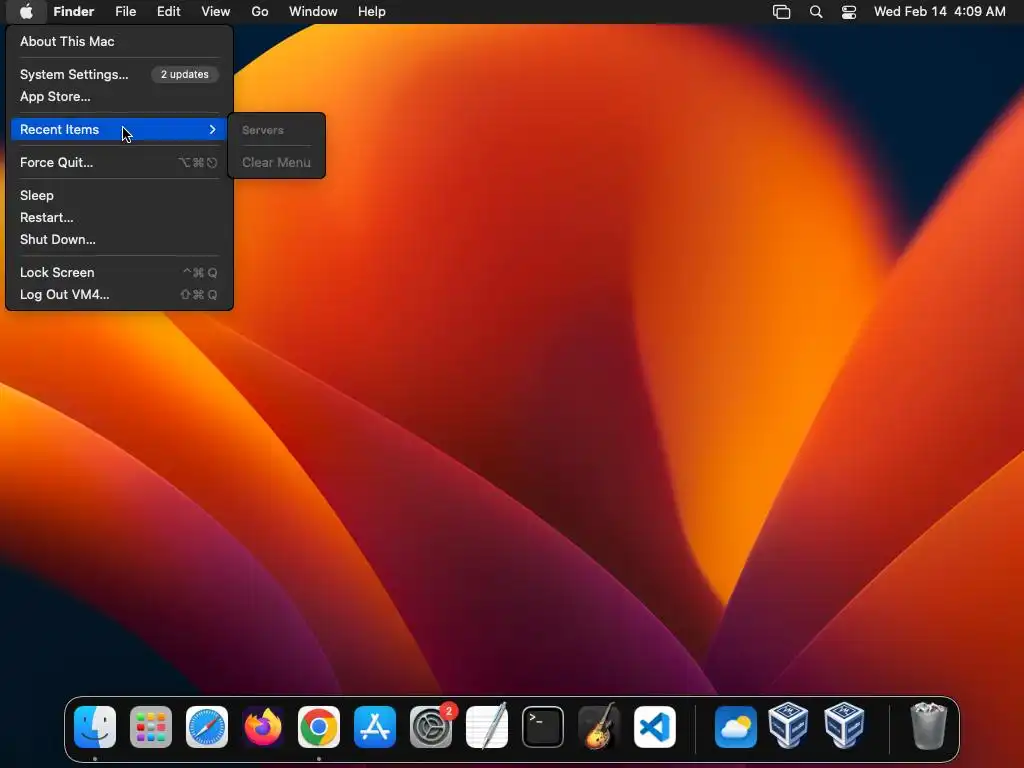Screen dimensions: 1024x768
Task: Open Spotlight search in menu bar
Action: (x=816, y=12)
